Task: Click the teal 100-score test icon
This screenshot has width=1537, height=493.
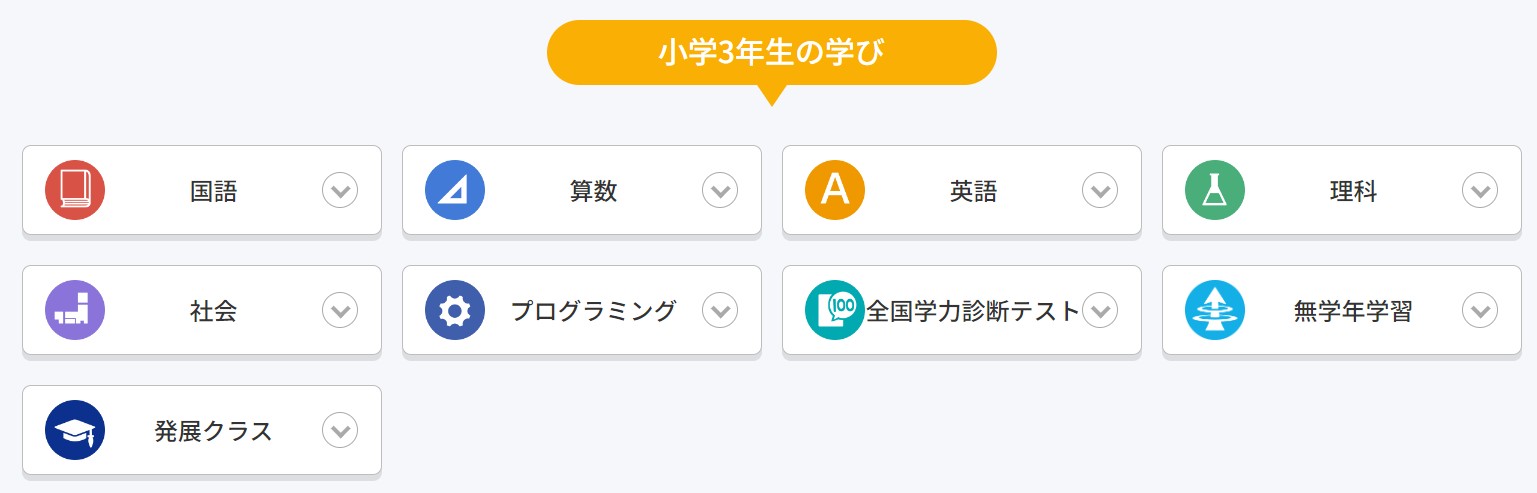Action: [x=835, y=310]
